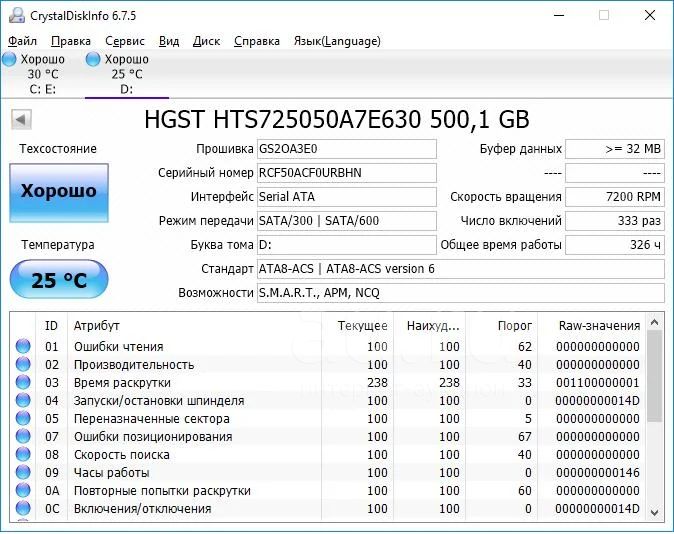674x534 pixels.
Task: Open the Сервис menu
Action: pos(125,41)
